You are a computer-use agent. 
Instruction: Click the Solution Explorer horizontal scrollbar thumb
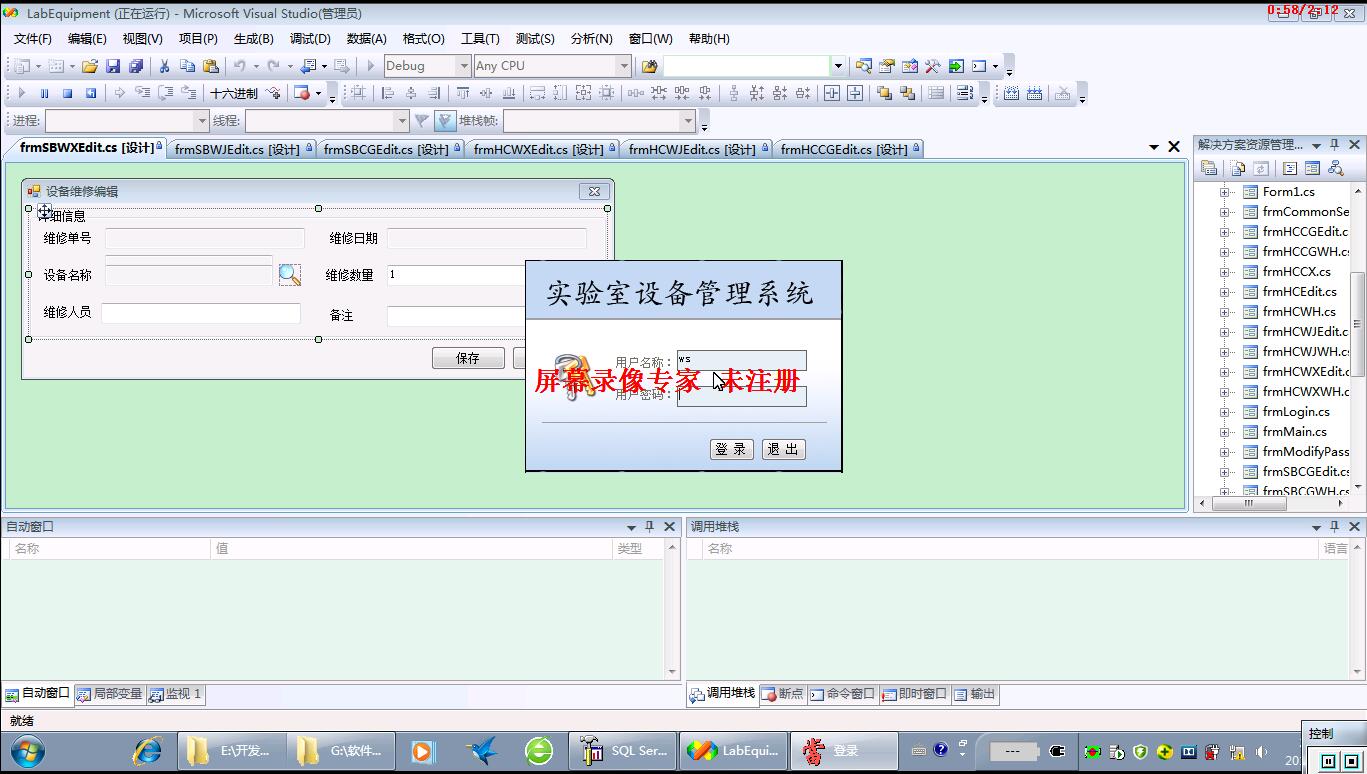pos(1249,504)
